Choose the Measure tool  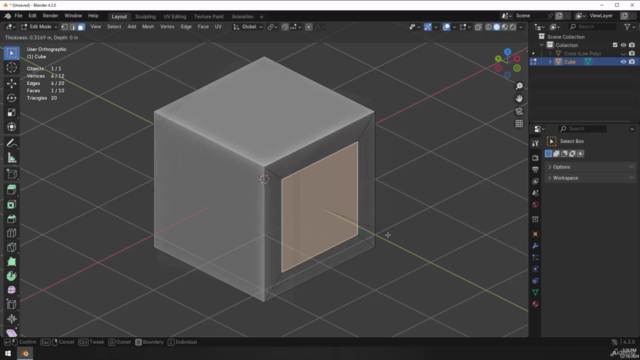pyautogui.click(x=11, y=158)
